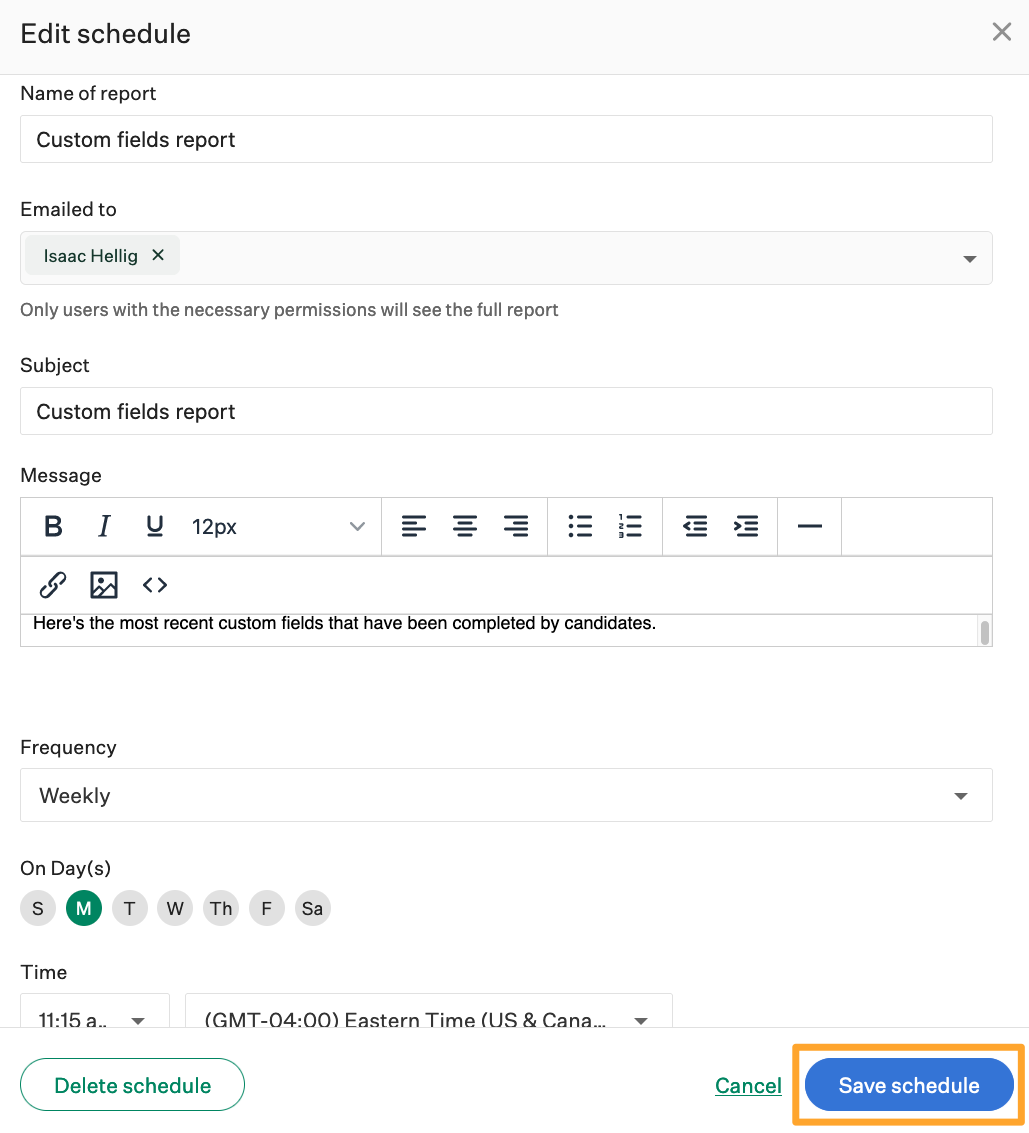Align message text right
Viewport: 1029px width, 1133px height.
(x=516, y=526)
